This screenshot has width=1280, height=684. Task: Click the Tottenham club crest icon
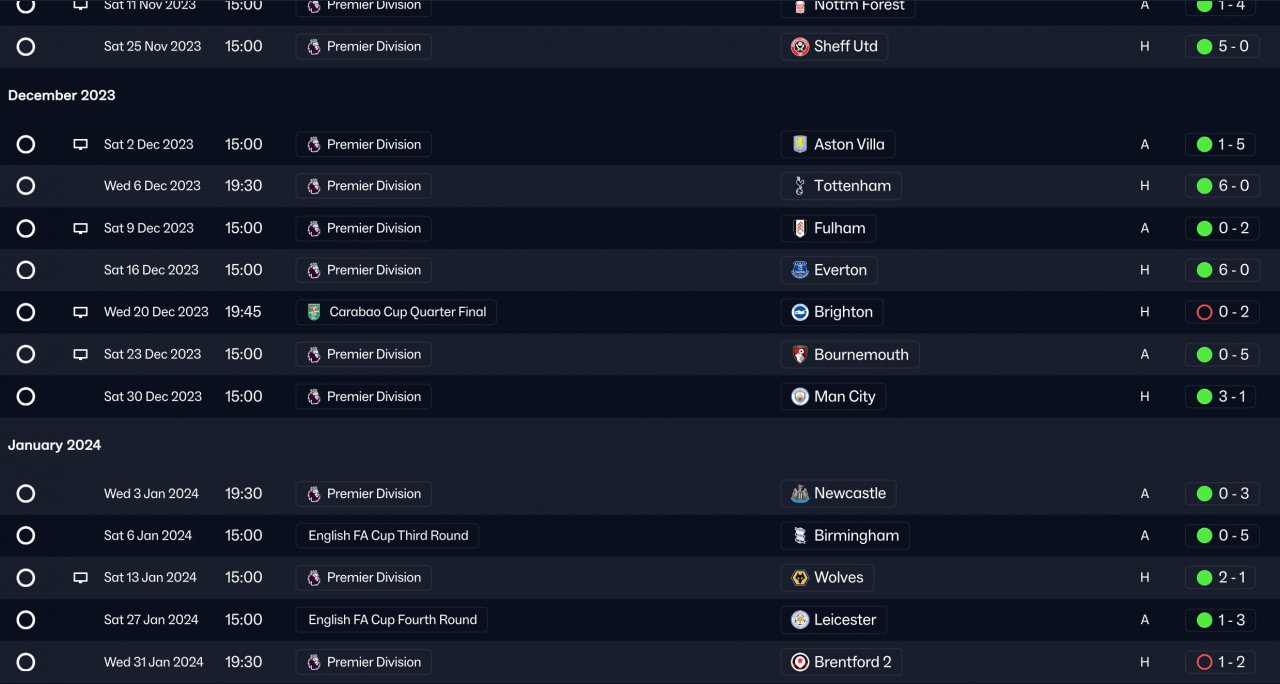coord(800,186)
